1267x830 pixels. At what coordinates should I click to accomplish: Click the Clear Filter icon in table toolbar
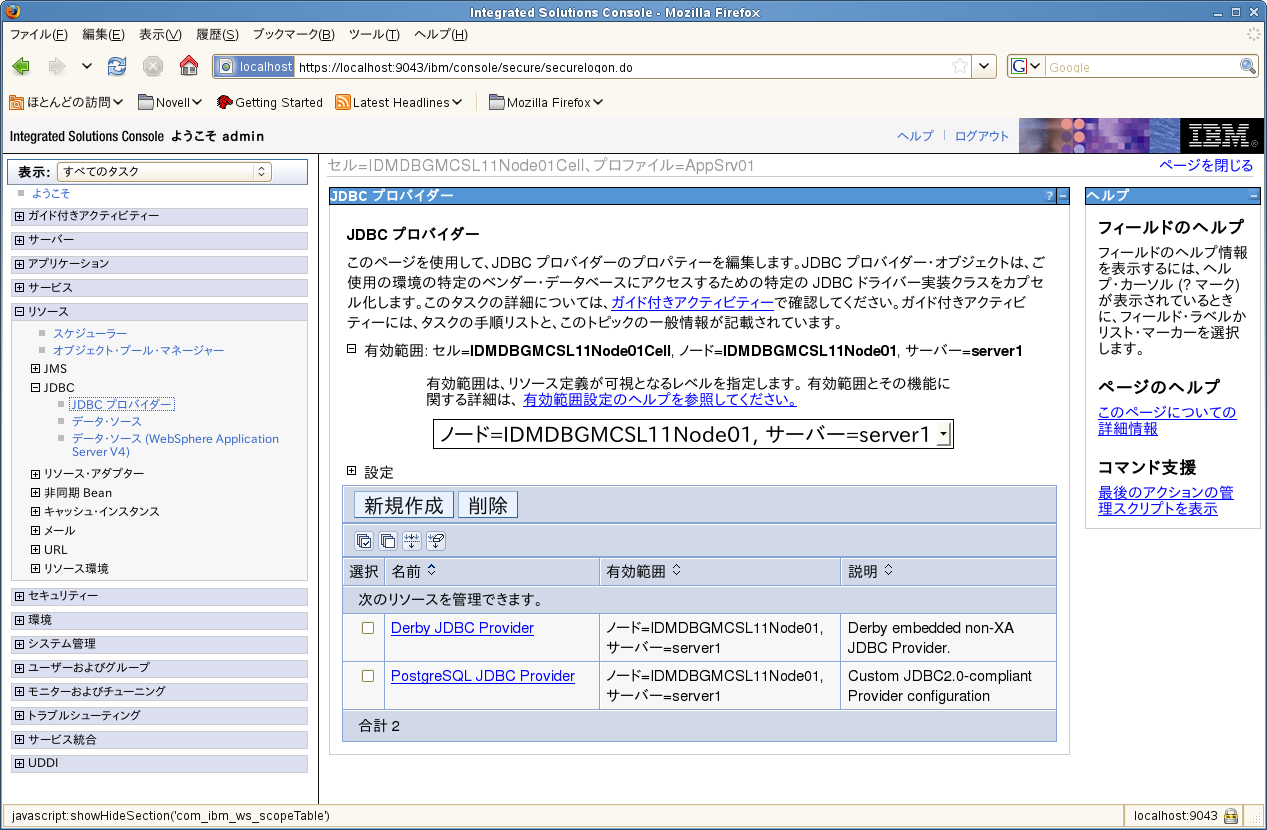(436, 541)
